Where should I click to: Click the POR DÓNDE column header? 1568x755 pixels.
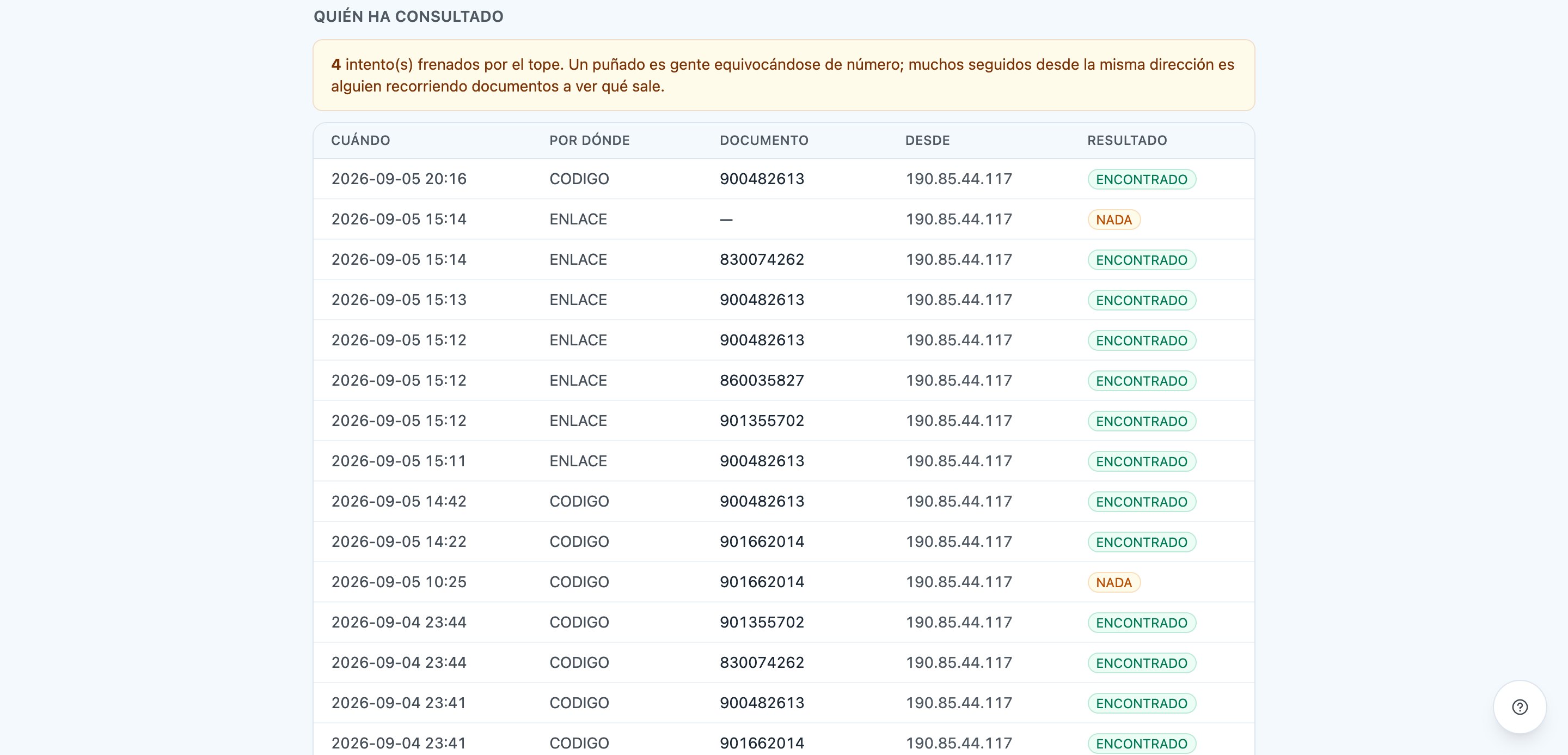coord(589,141)
